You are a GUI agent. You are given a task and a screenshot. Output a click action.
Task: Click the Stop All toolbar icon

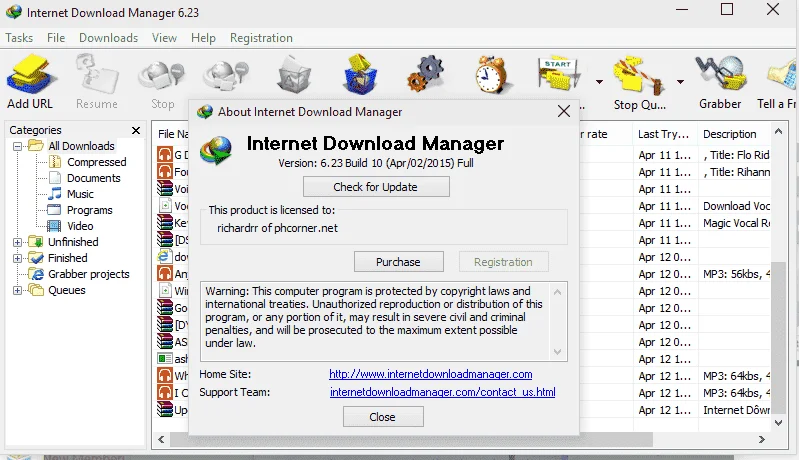click(226, 75)
